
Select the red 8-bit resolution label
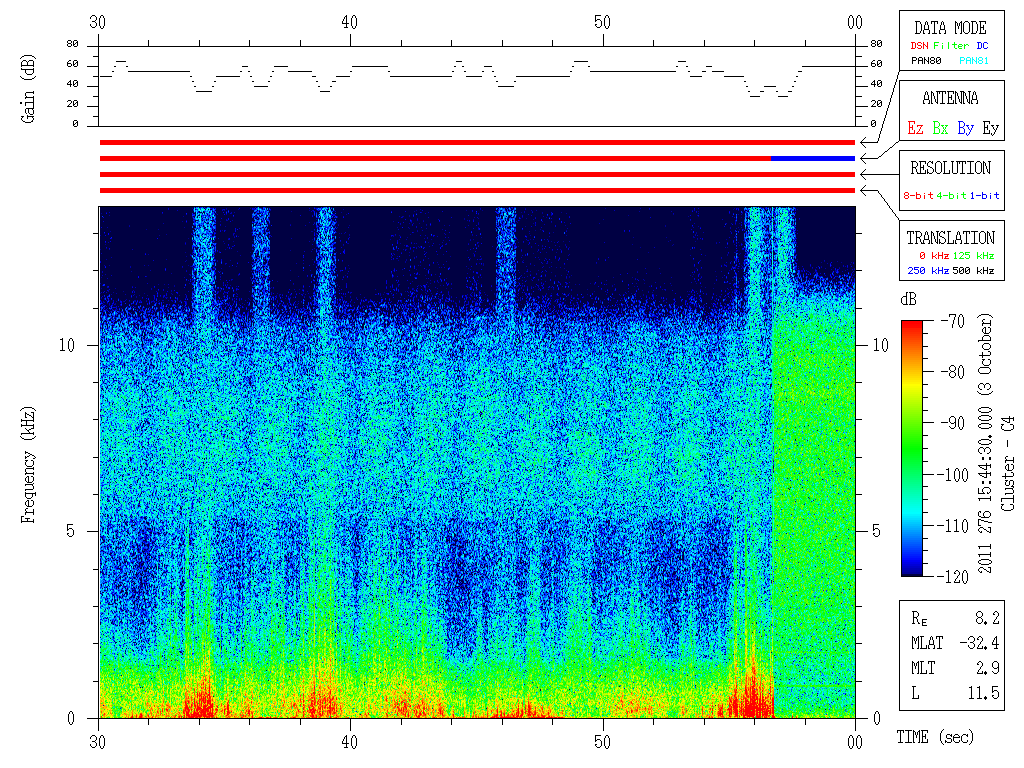[x=918, y=195]
